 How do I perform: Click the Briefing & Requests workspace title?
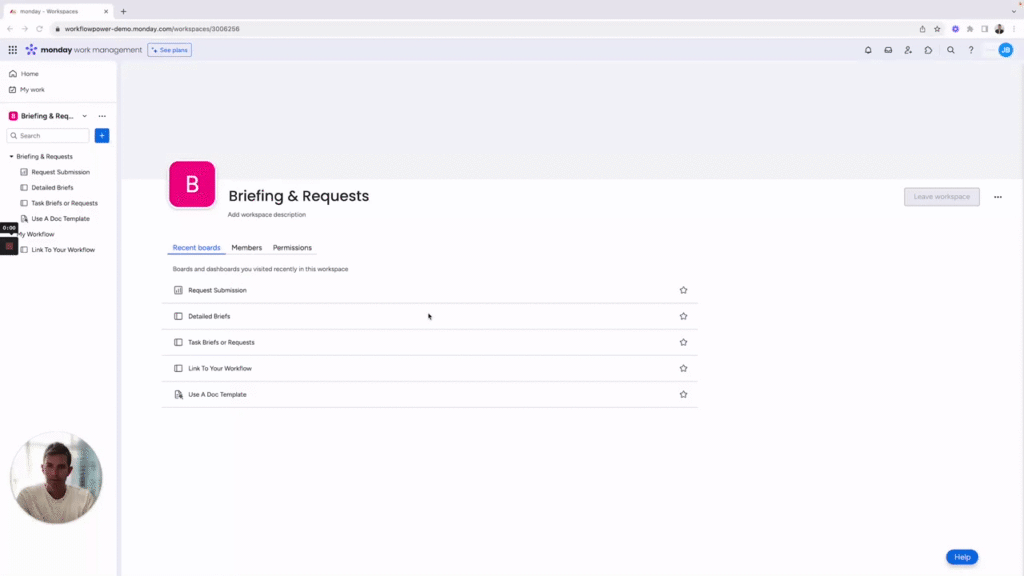298,196
